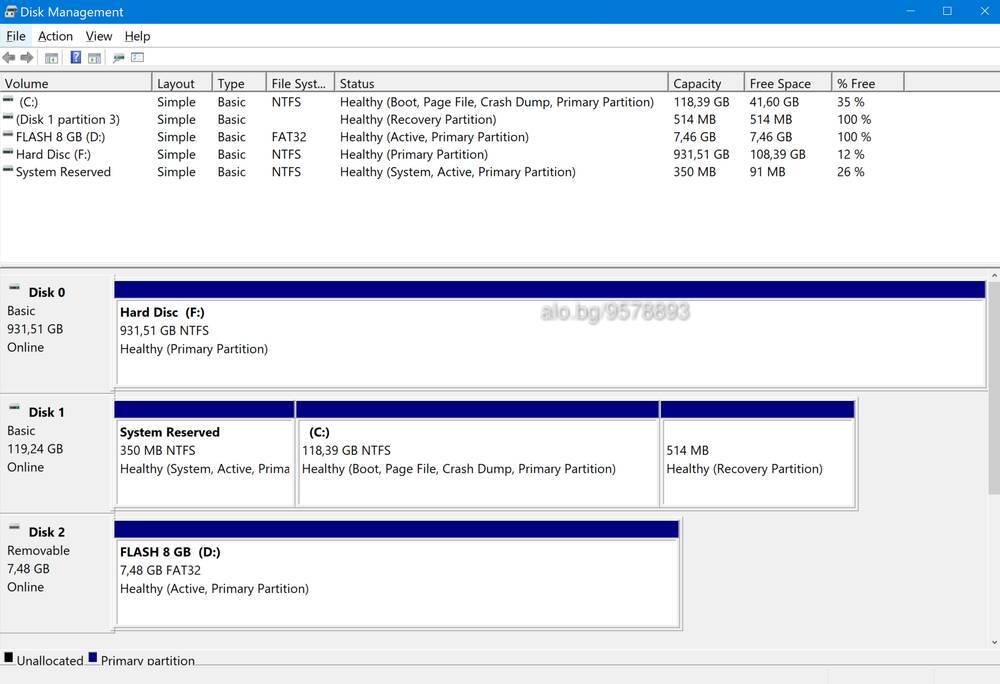Sort by the Status column header

click(x=501, y=83)
